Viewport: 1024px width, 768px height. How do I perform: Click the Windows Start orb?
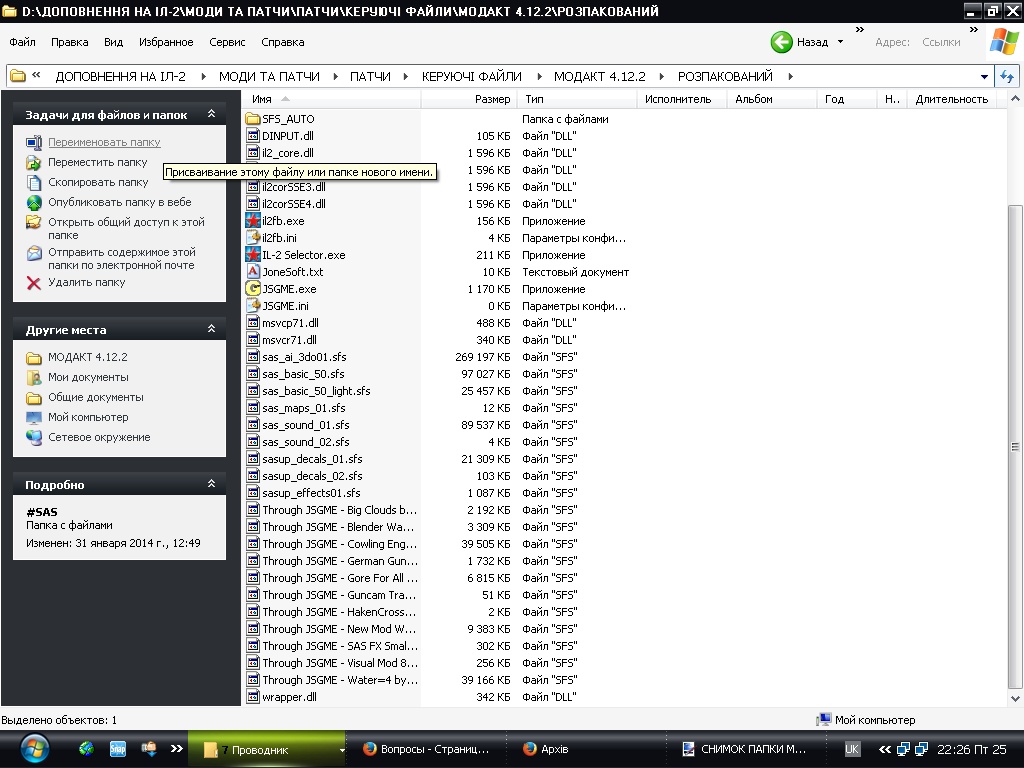click(x=34, y=749)
